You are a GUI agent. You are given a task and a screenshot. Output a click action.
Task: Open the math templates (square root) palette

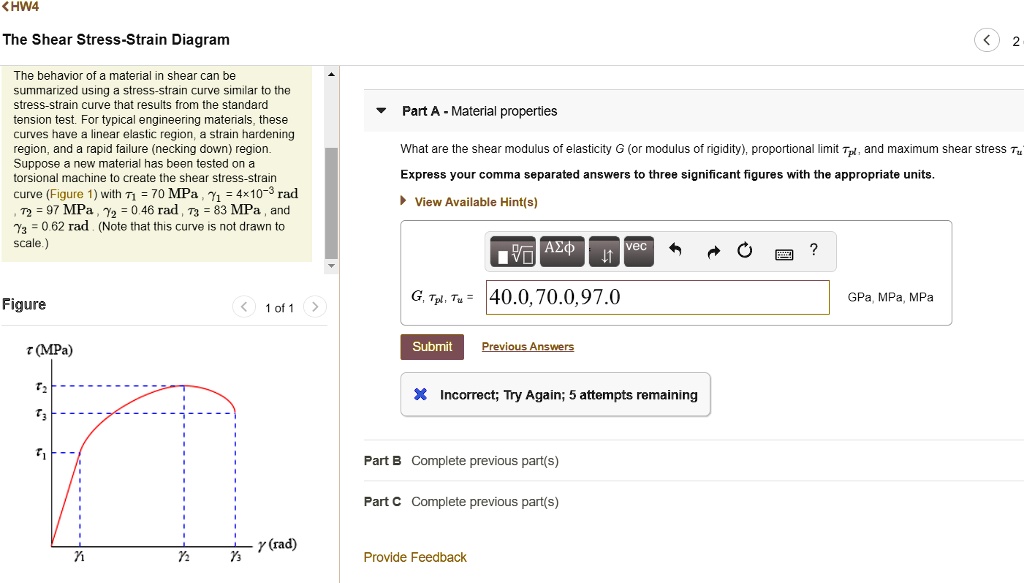(510, 253)
